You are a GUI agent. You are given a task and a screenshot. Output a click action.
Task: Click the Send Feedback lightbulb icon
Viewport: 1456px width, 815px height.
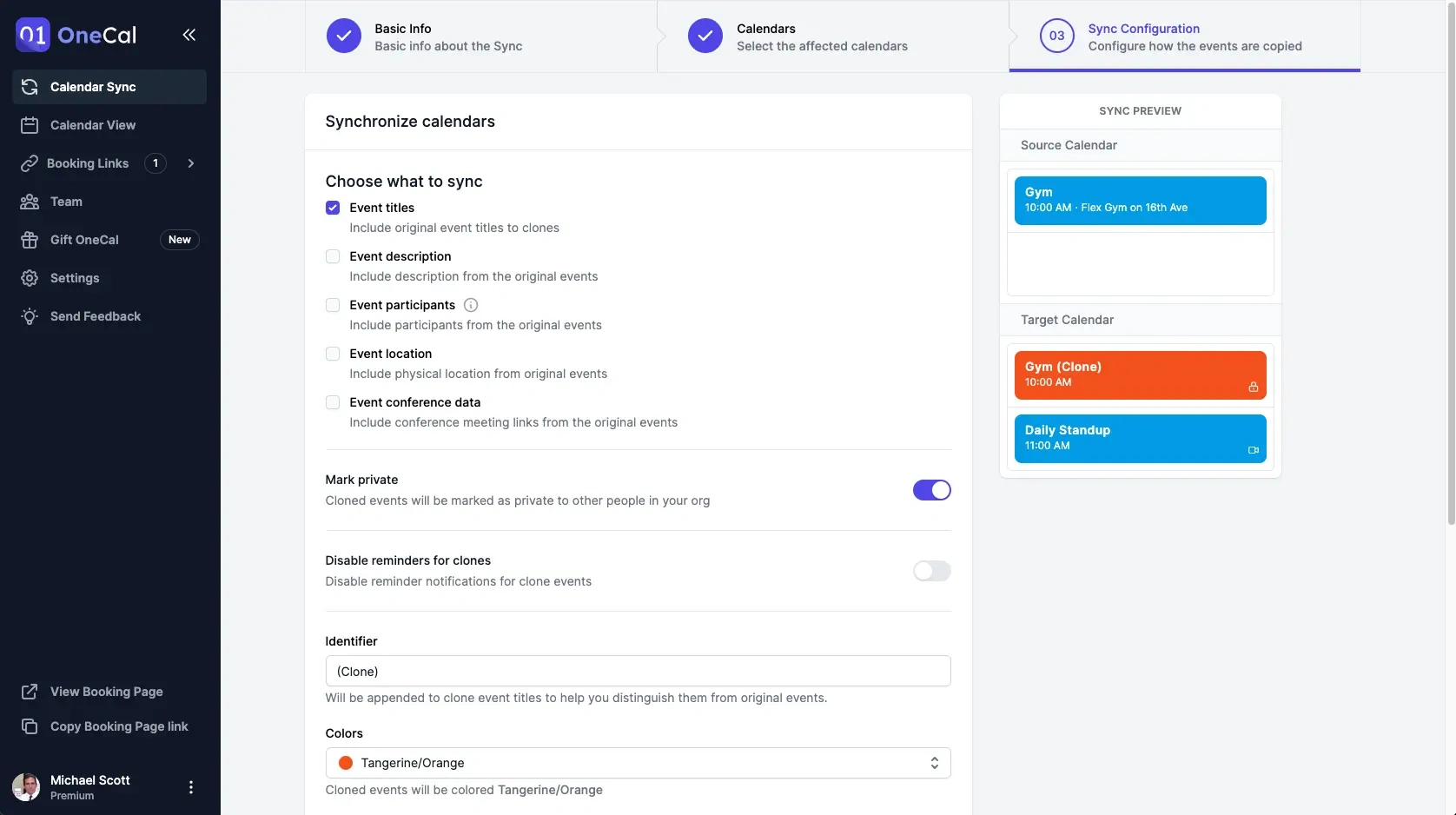(30, 316)
